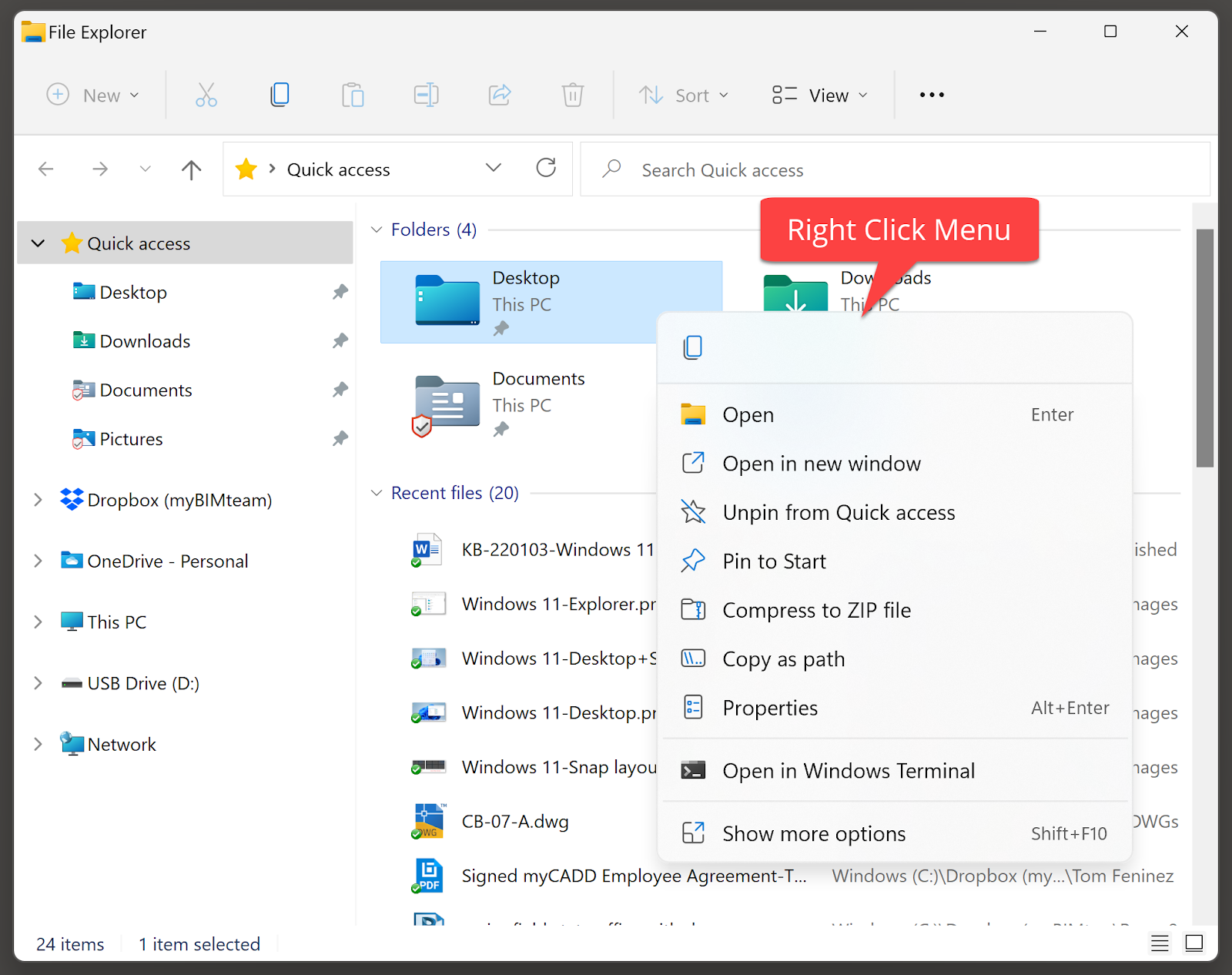Choose Open in Windows Terminal
The image size is (1232, 975).
pyautogui.click(x=895, y=771)
